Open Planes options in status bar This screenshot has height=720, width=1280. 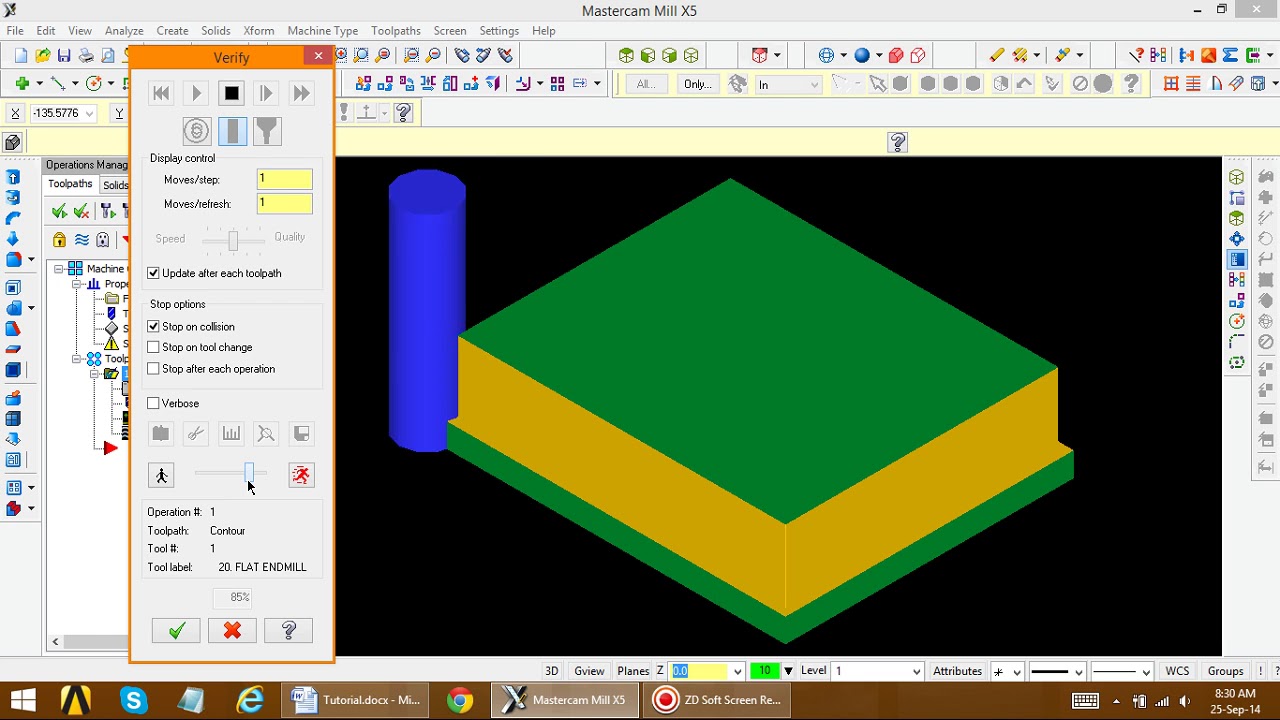click(633, 671)
